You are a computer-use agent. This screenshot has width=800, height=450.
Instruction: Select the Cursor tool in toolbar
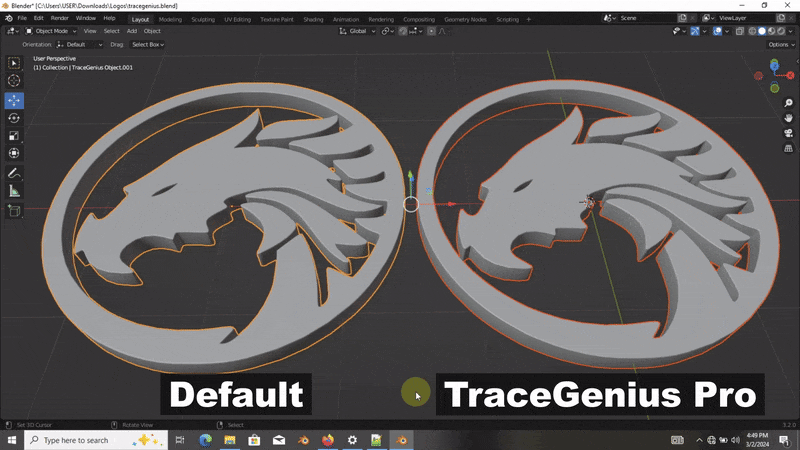(14, 81)
